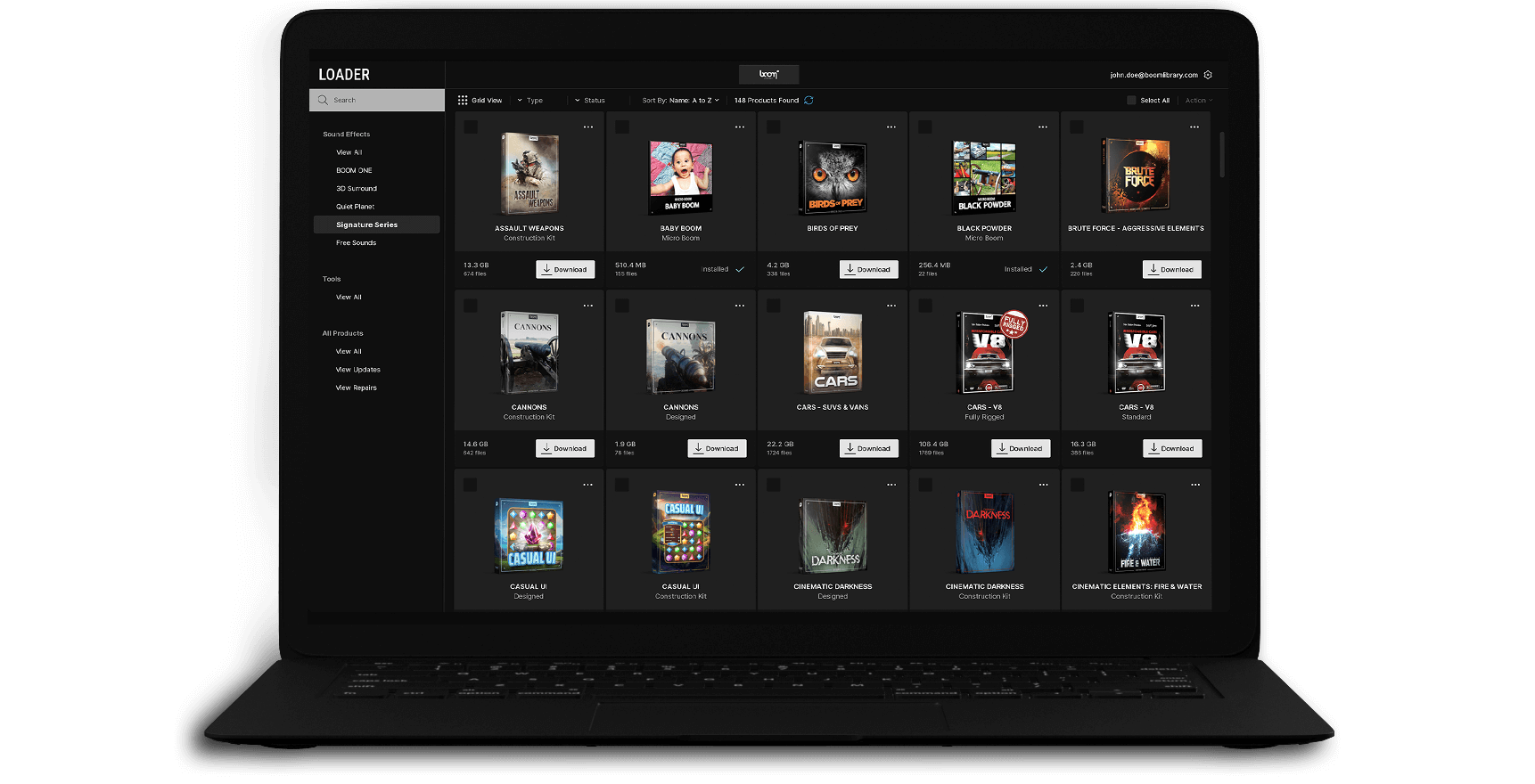Click the refresh icon beside Products Found
The height and width of the screenshot is (784, 1535).
[809, 101]
